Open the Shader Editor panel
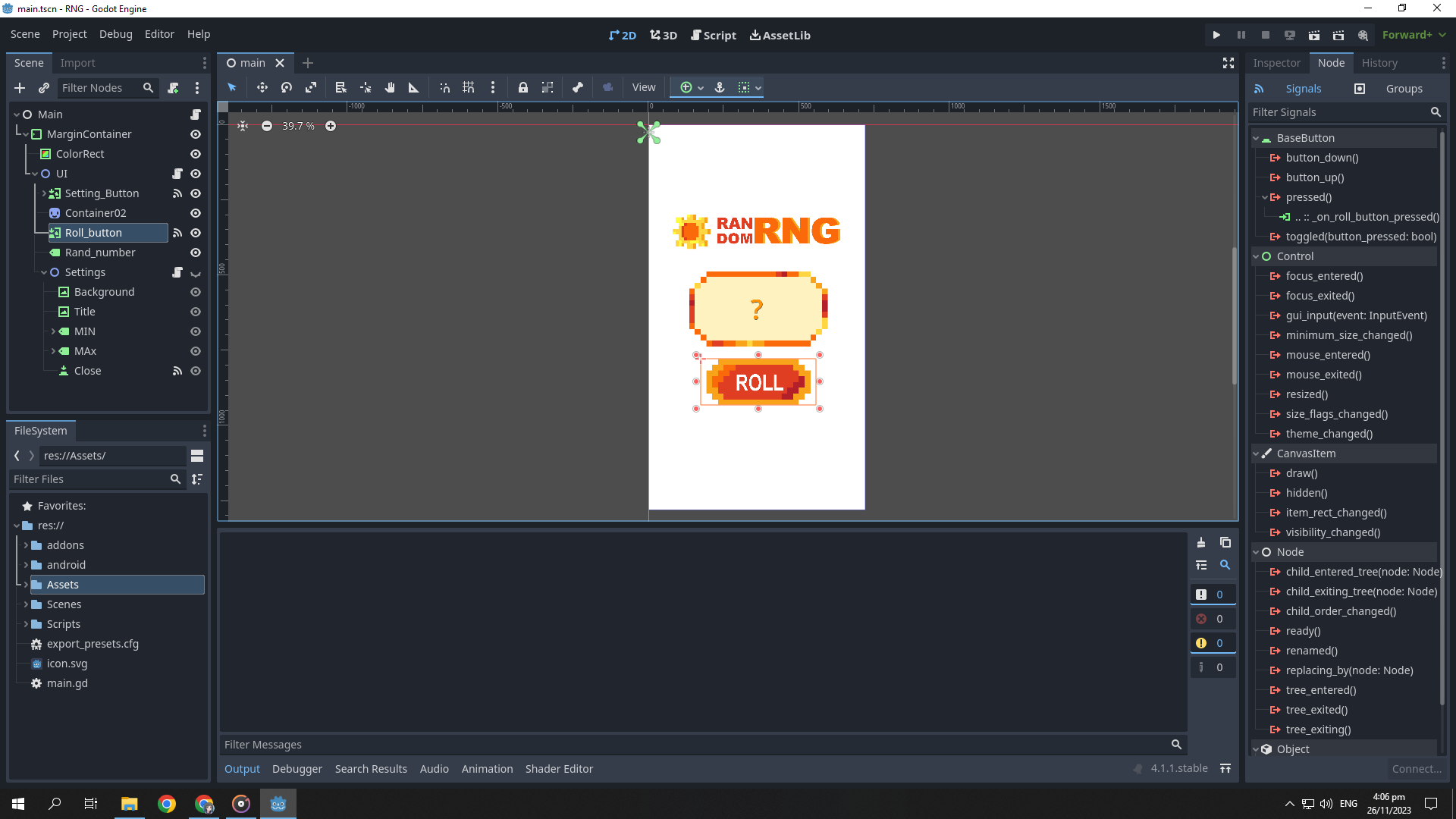Viewport: 1456px width, 819px height. click(x=559, y=769)
